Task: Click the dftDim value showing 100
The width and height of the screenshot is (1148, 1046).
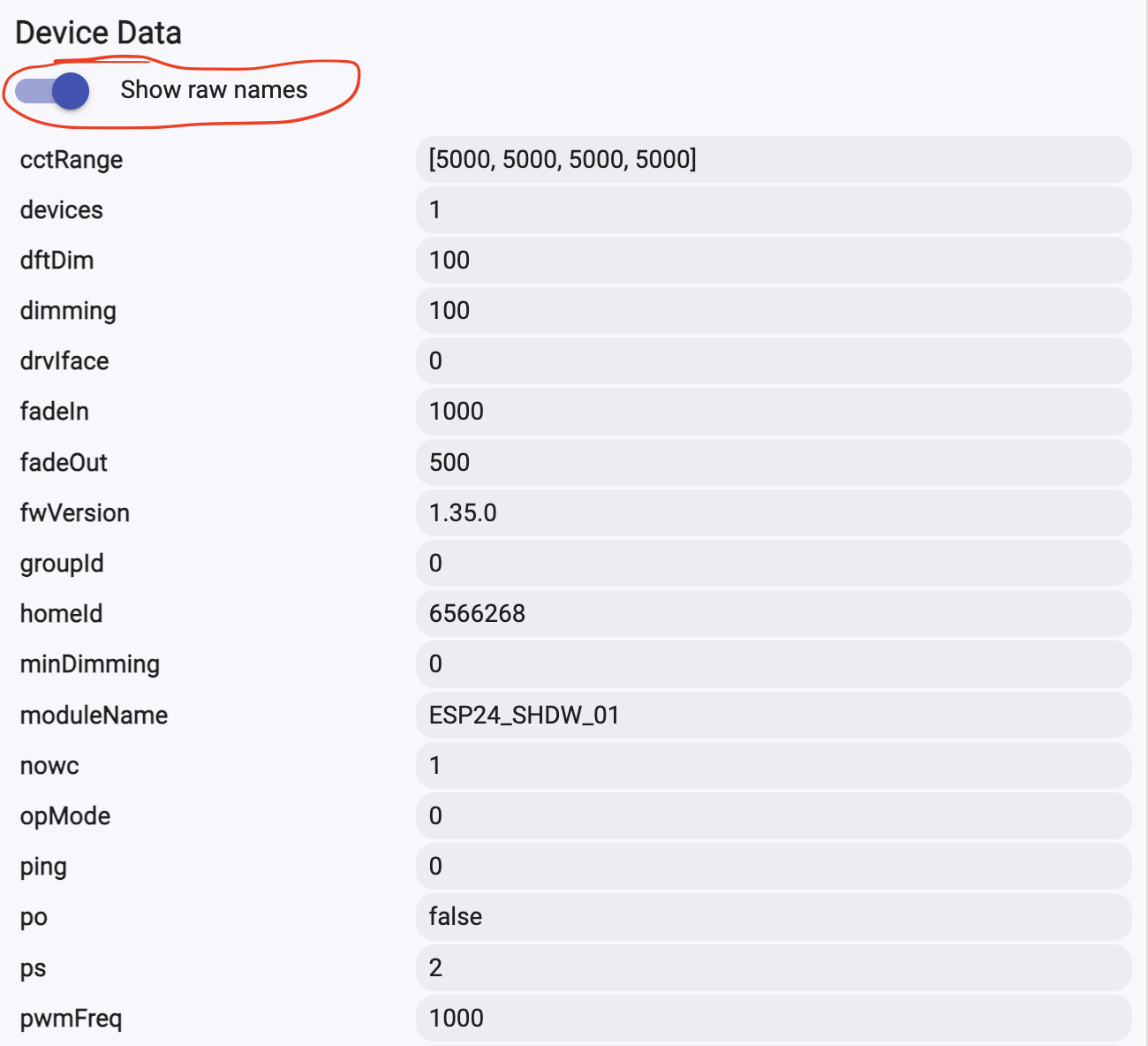Action: point(773,261)
